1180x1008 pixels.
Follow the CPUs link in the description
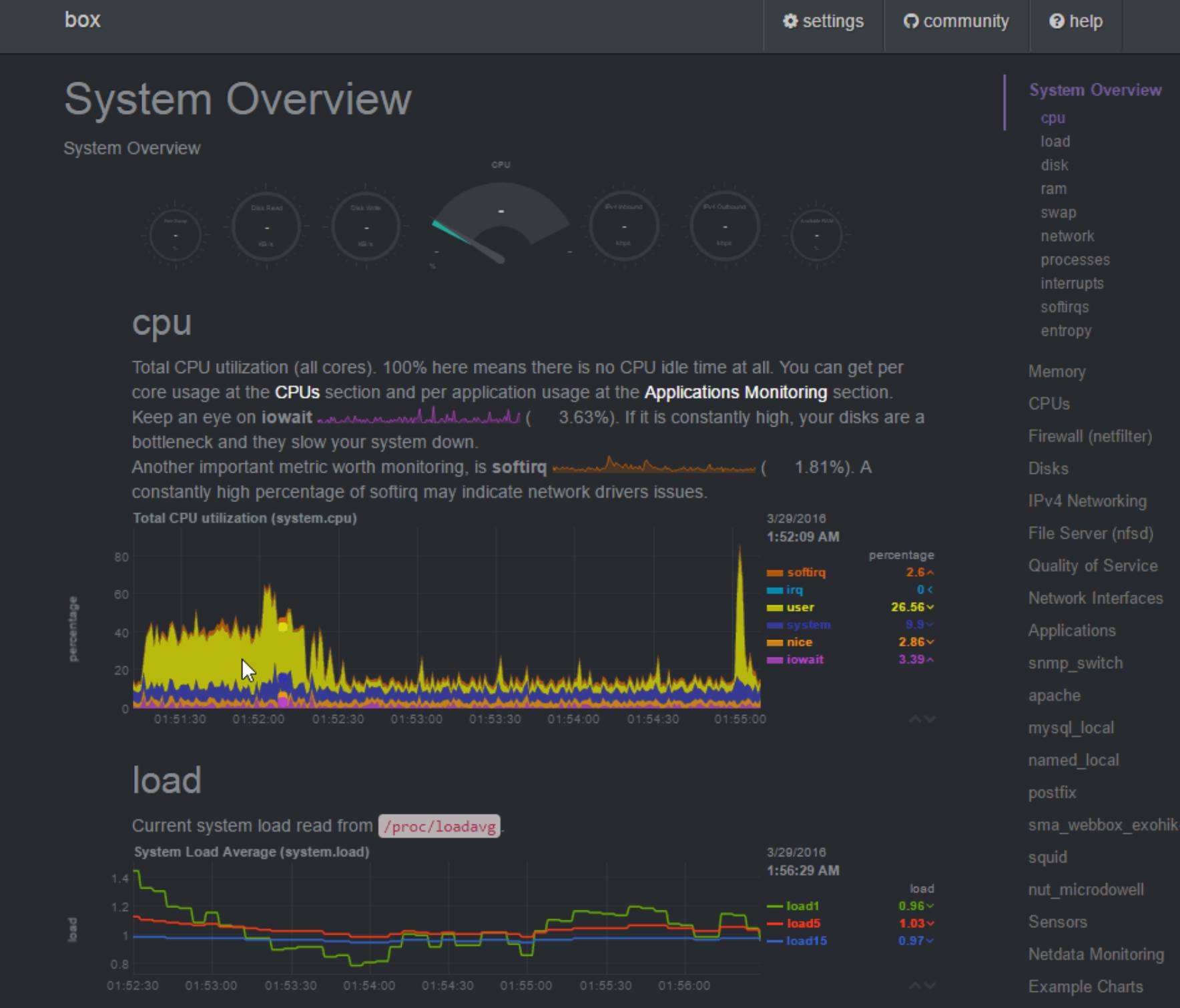pyautogui.click(x=297, y=392)
